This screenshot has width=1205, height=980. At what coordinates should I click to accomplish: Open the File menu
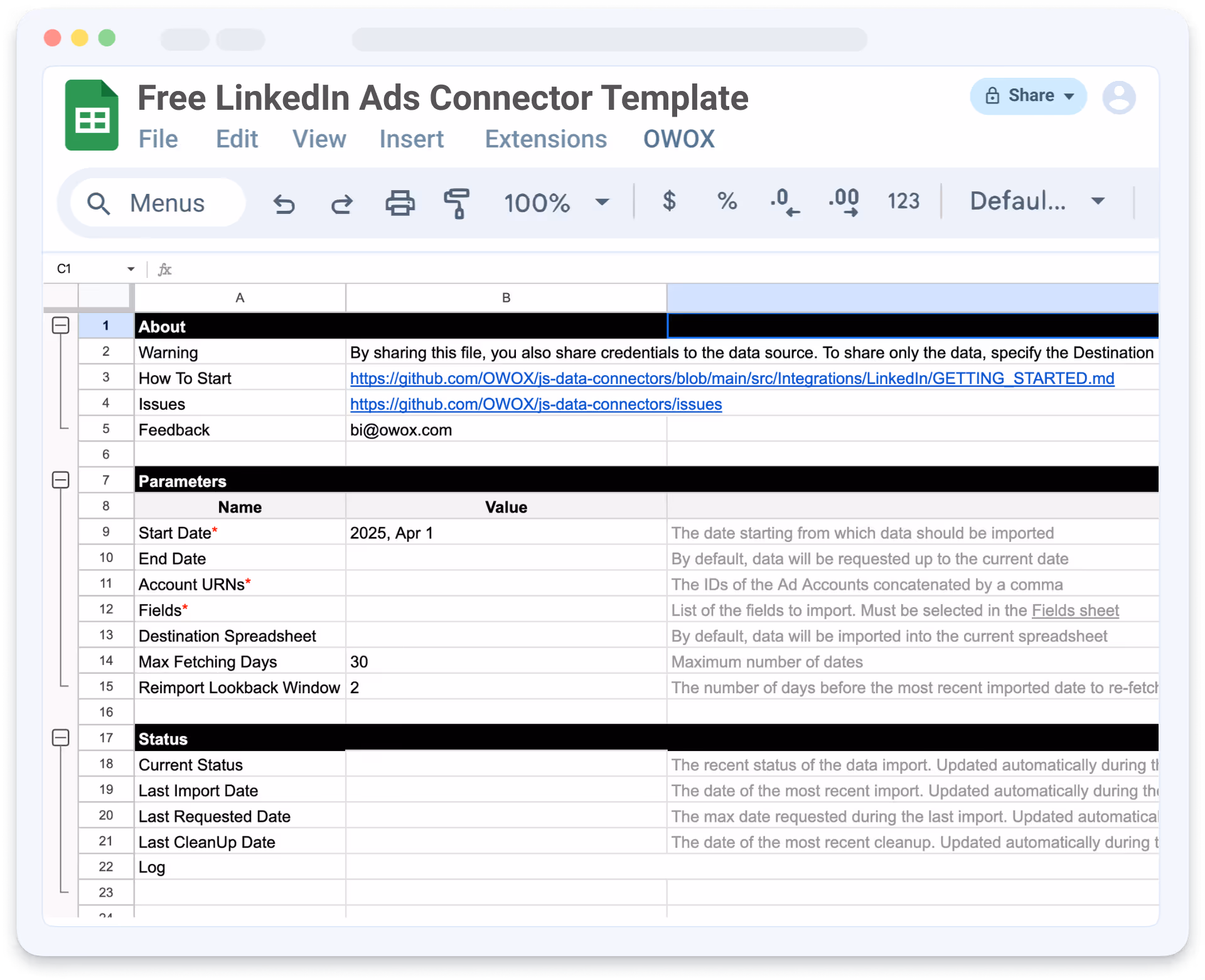158,139
